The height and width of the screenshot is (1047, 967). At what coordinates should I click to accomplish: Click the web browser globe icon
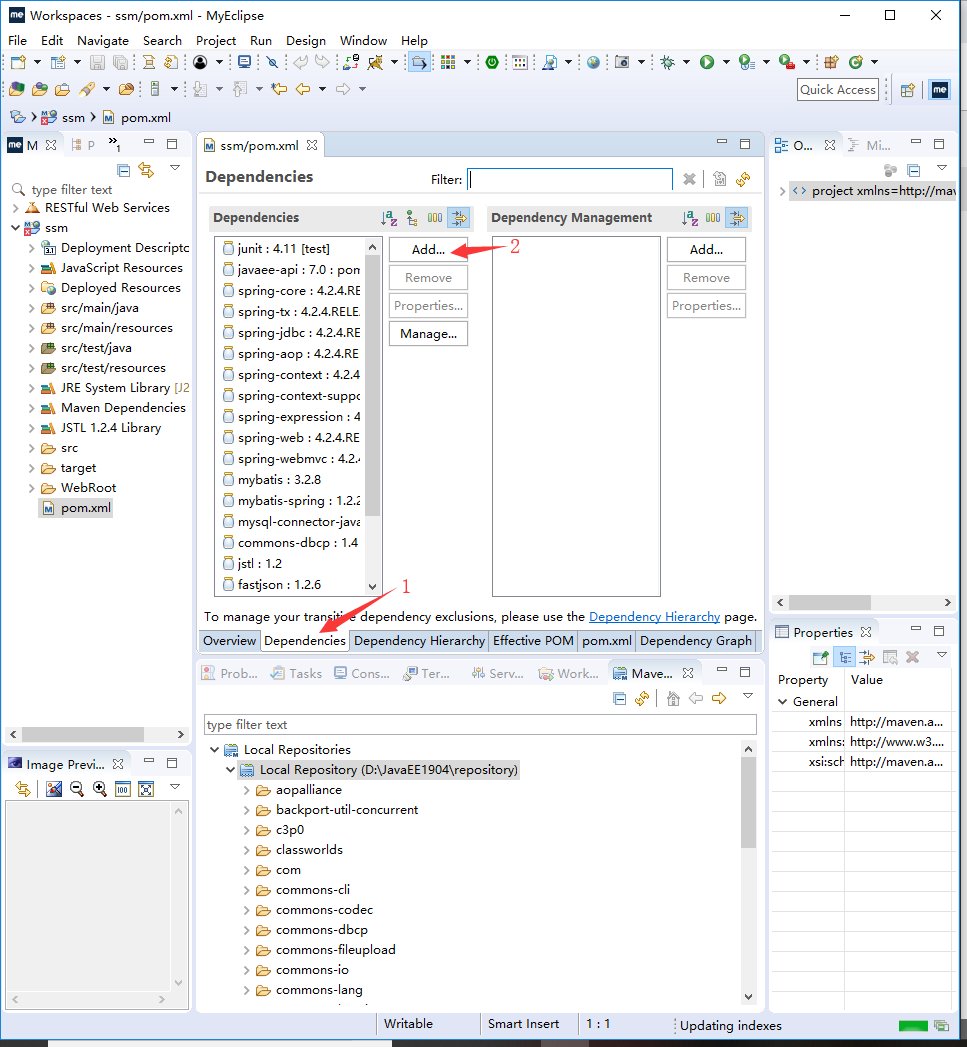click(593, 62)
